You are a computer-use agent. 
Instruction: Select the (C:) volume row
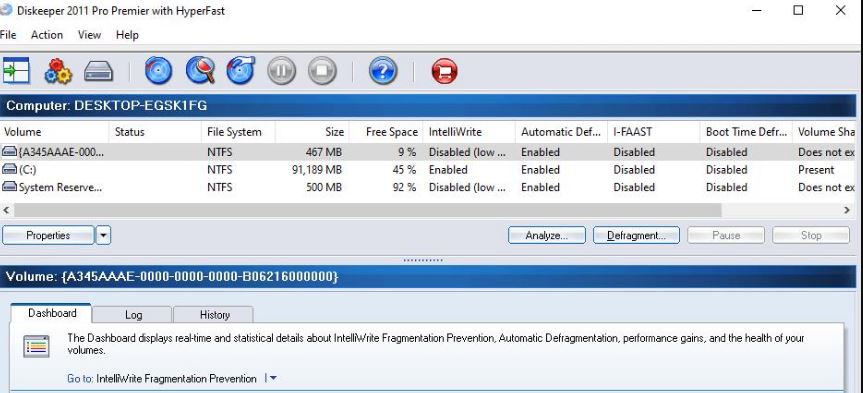tap(428, 170)
